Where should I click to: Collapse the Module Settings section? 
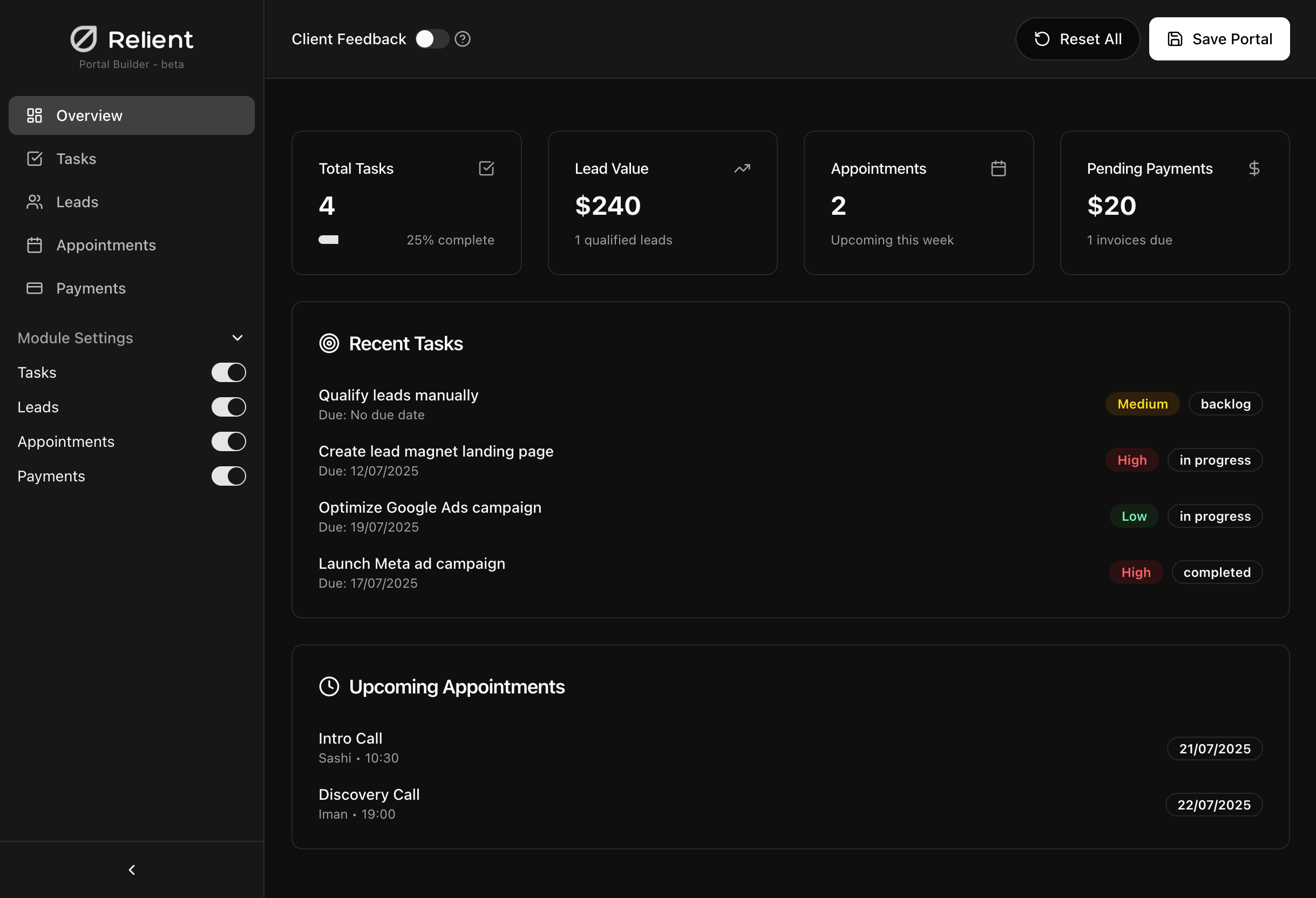(238, 337)
